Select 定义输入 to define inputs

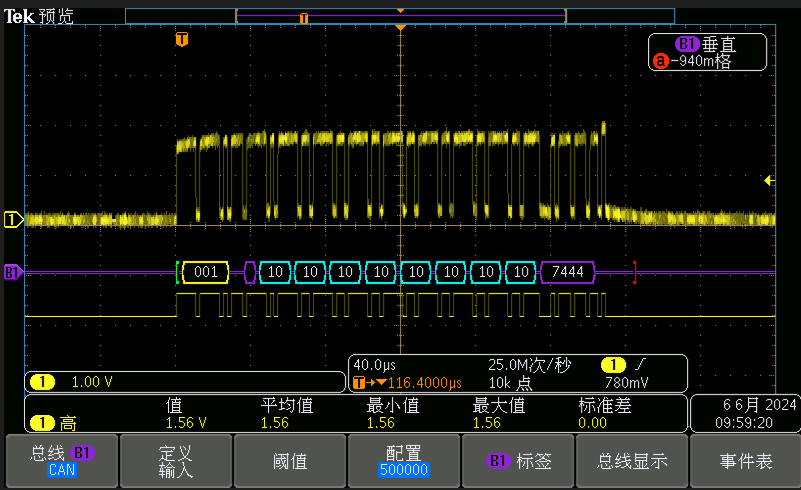176,461
